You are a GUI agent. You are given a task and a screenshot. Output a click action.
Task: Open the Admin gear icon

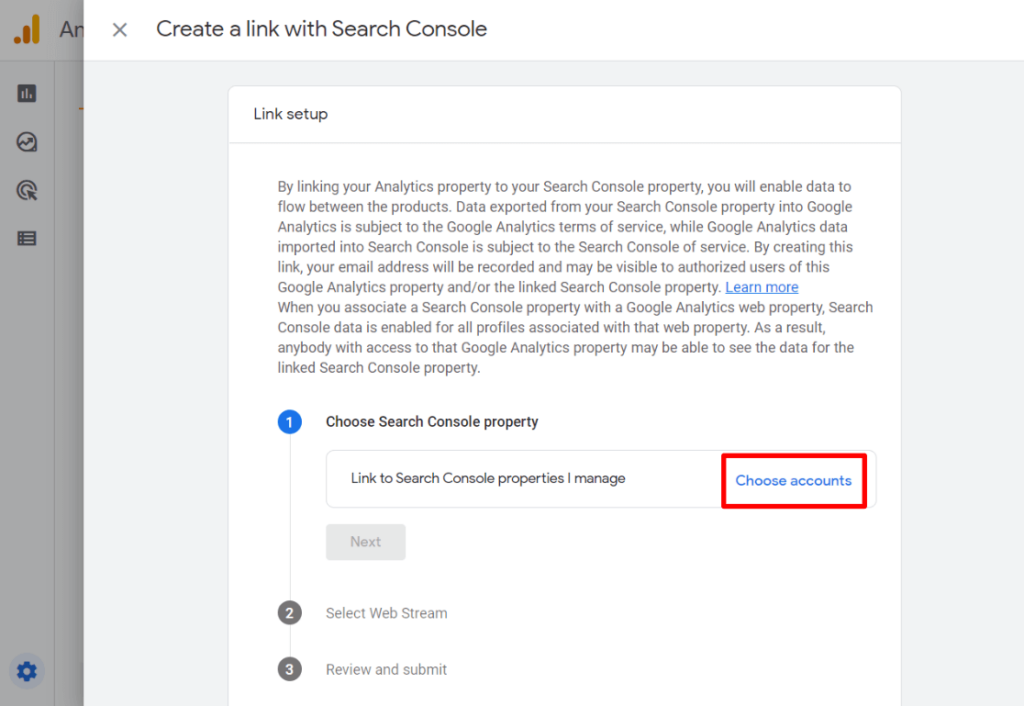26,671
